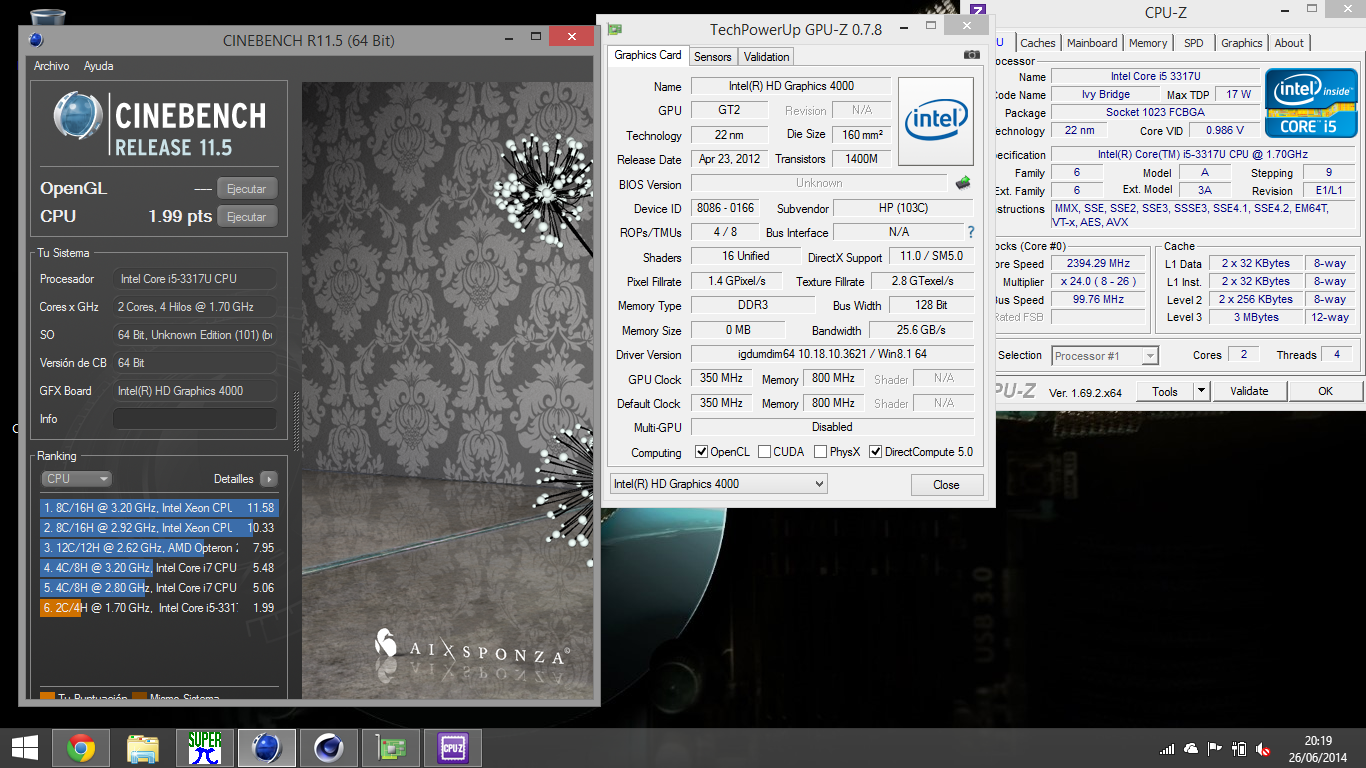The height and width of the screenshot is (768, 1366).
Task: Open the Ranking CPU dropdown in Cinebench
Action: (x=76, y=479)
